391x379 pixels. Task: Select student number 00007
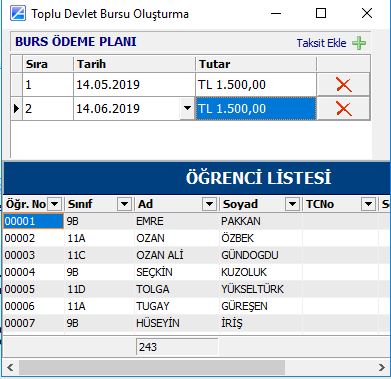[33, 323]
